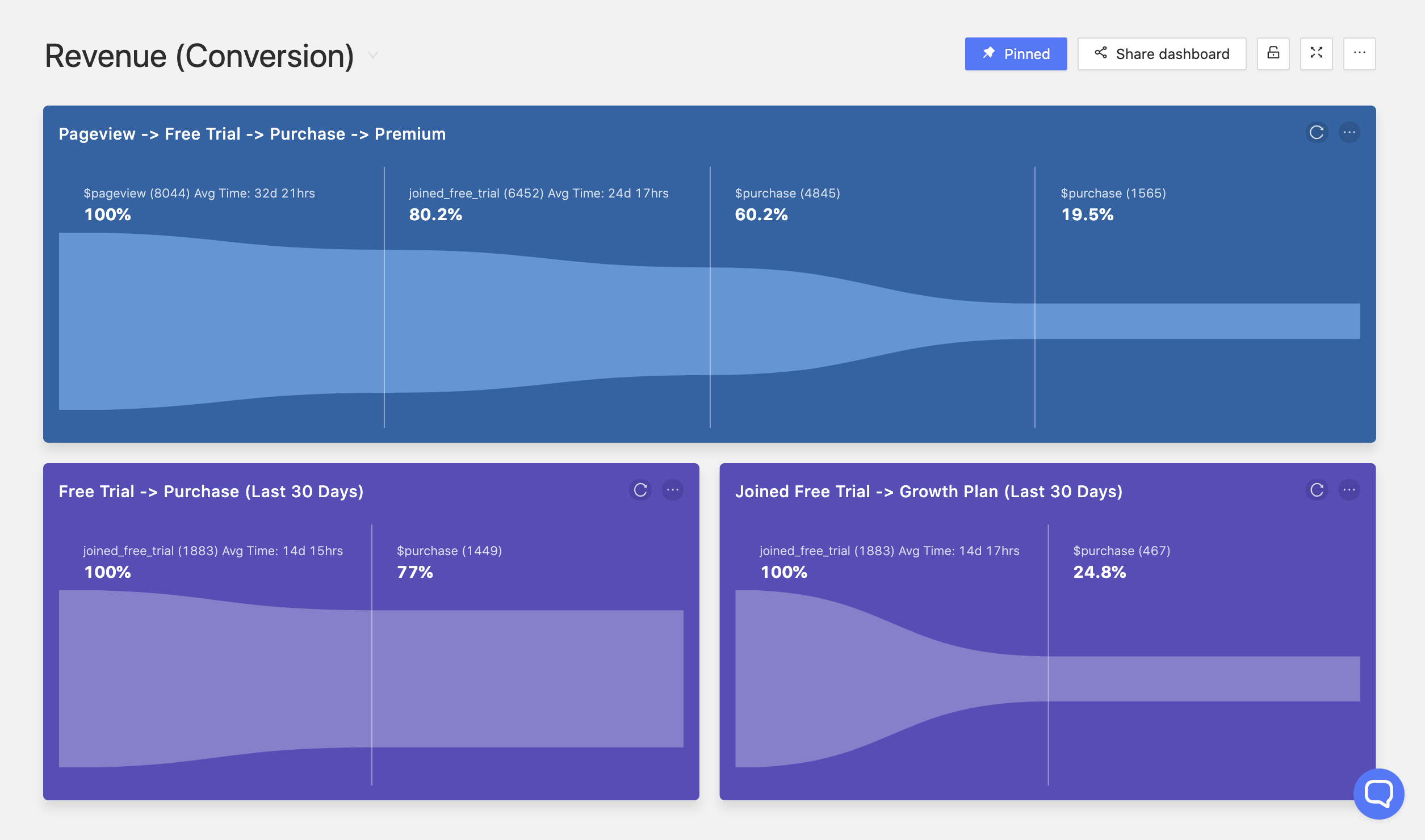Enter fullscreen mode for the dashboard
Screen dimensions: 1425x840
[1317, 53]
